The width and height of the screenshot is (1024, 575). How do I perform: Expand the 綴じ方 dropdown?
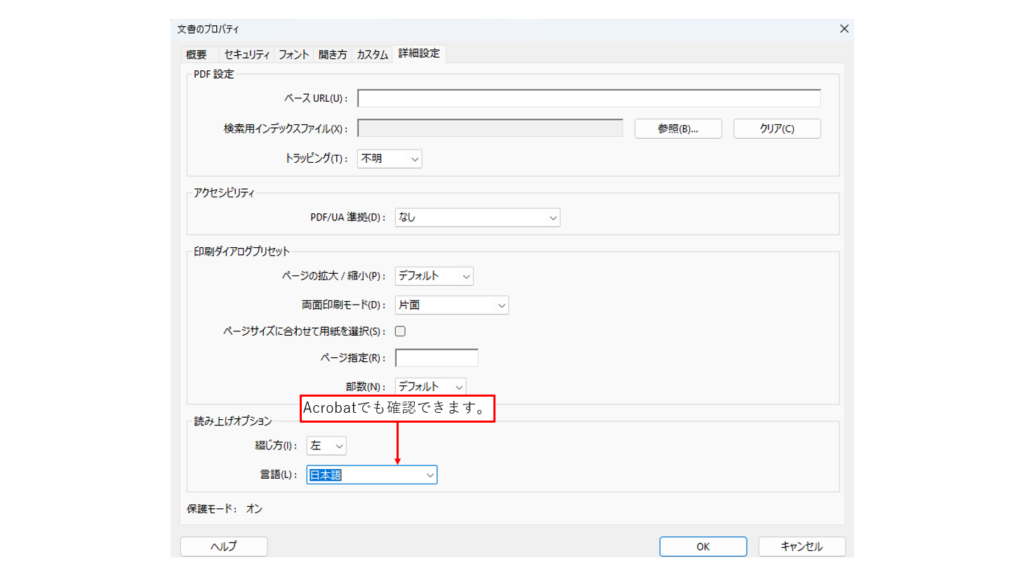326,445
